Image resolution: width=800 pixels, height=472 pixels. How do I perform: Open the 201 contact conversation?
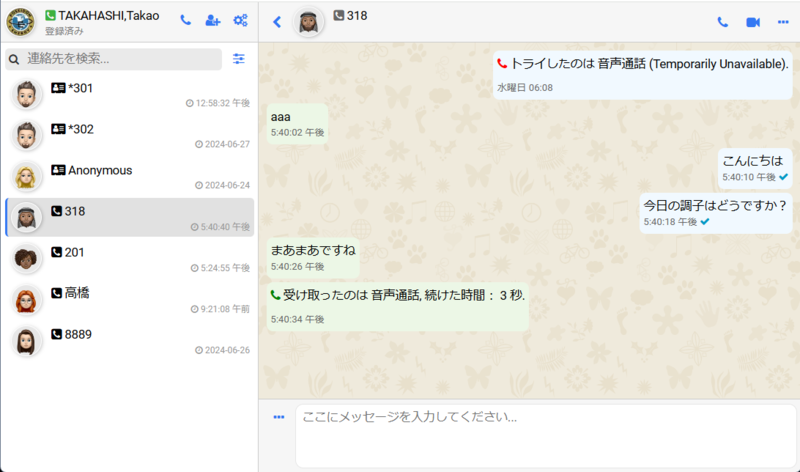[x=130, y=259]
